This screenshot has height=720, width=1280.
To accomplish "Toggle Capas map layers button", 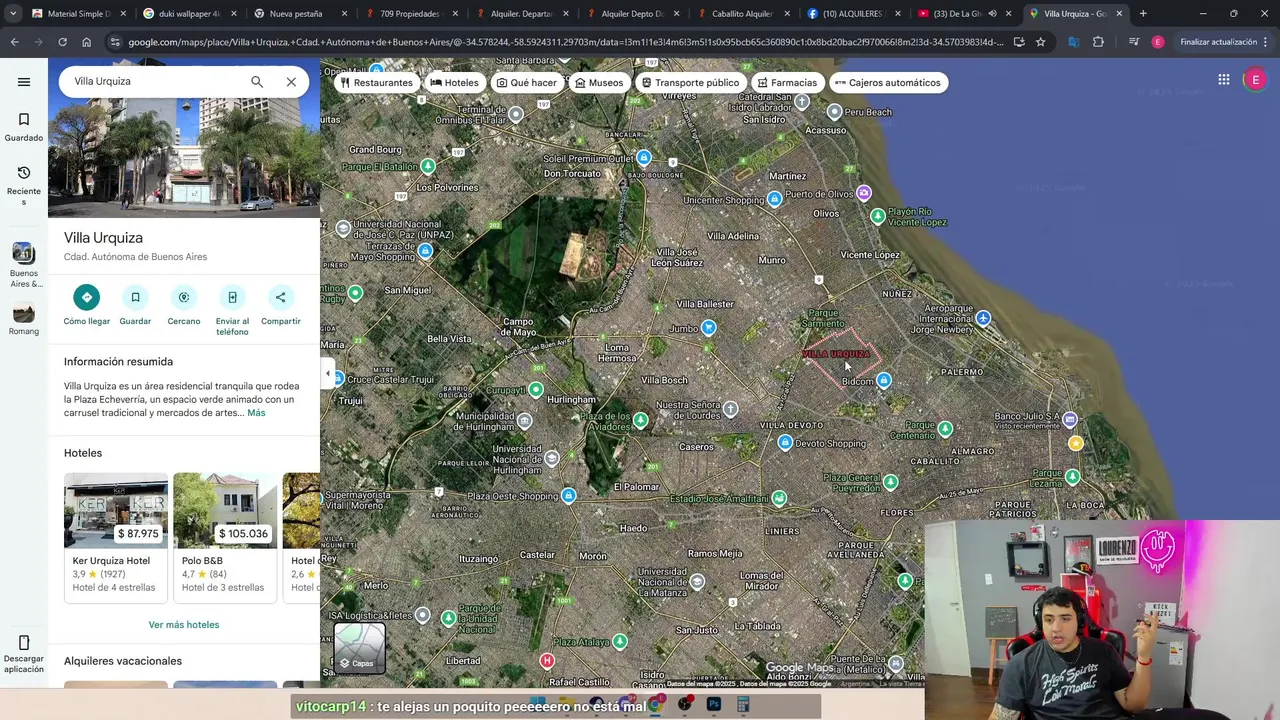I will tap(359, 647).
